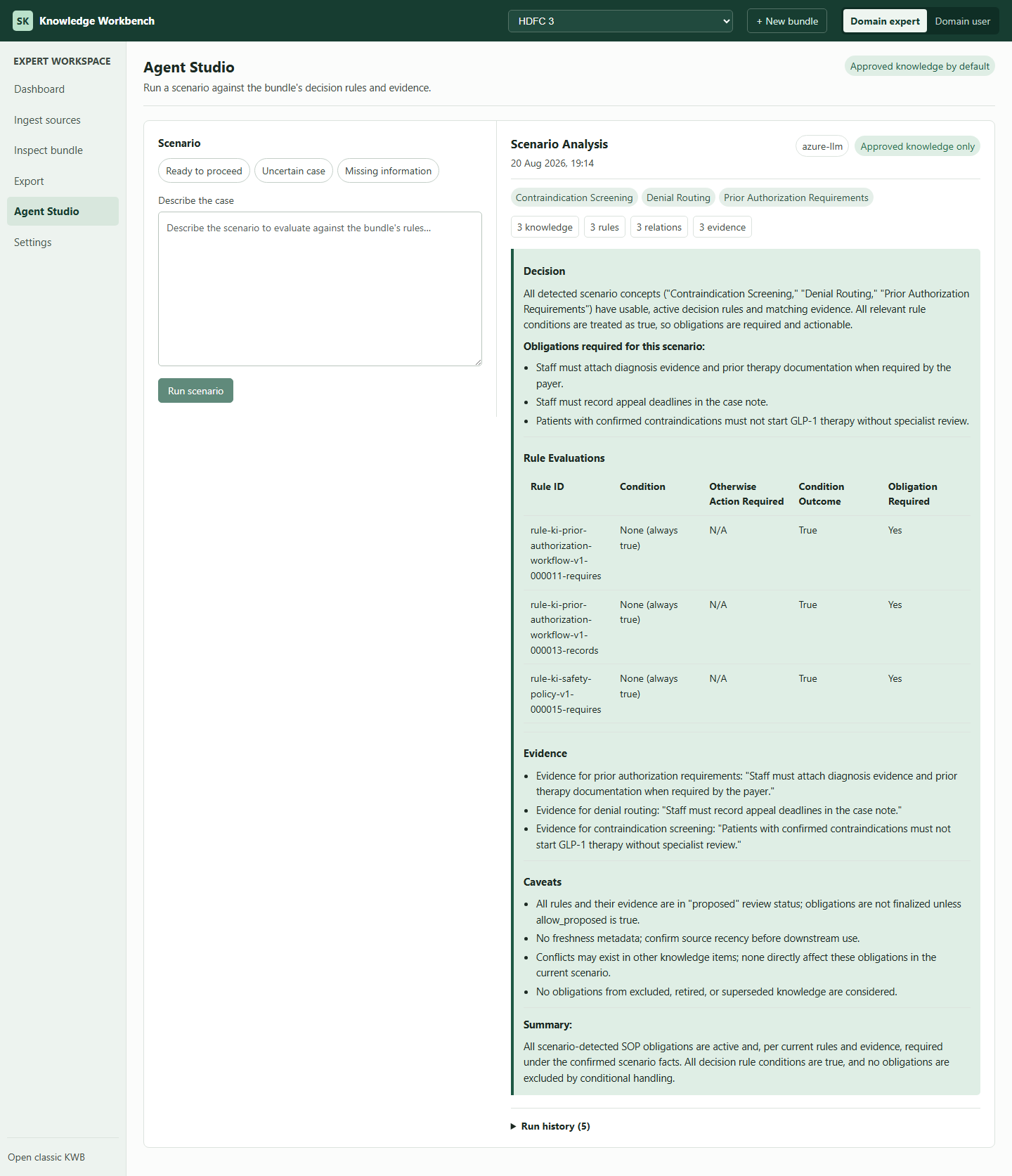Open Dashboard in the sidebar
This screenshot has height=1176, width=1012.
click(63, 89)
